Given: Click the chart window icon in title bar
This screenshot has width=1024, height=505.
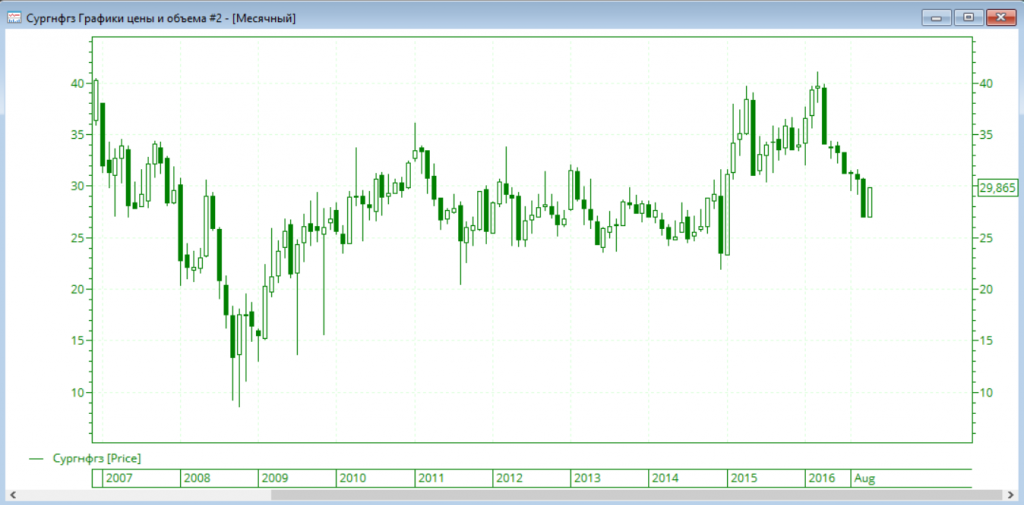Looking at the screenshot, I should (x=15, y=17).
